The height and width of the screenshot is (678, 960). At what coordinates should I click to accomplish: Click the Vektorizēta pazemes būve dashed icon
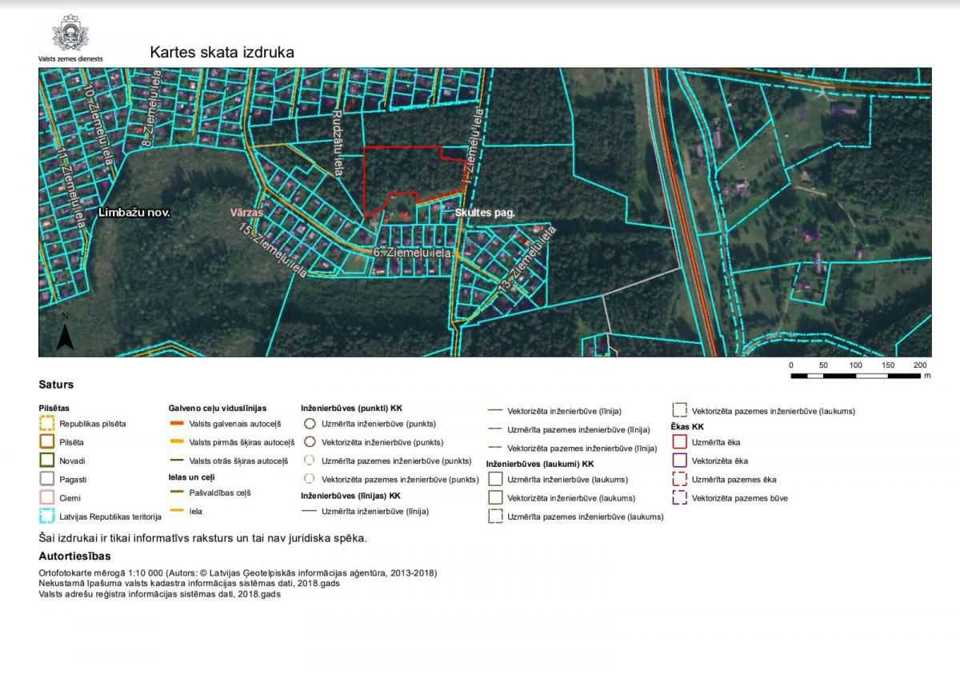pyautogui.click(x=680, y=498)
